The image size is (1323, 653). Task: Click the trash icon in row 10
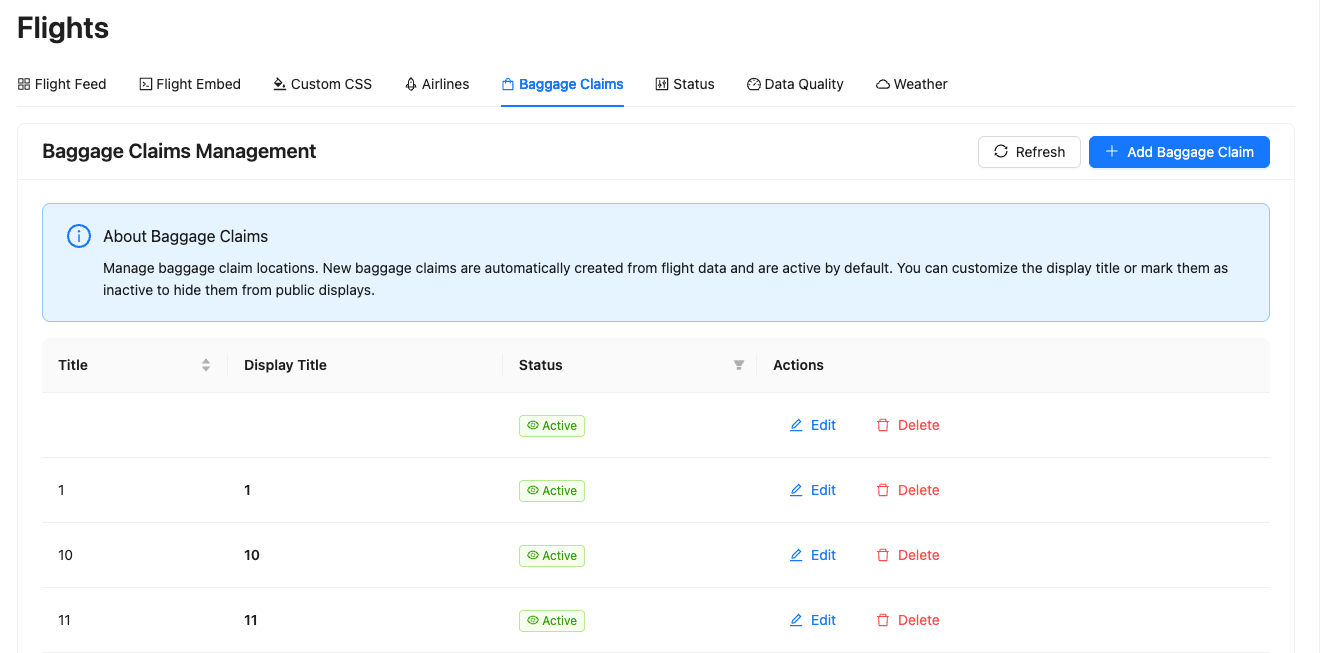coord(883,555)
